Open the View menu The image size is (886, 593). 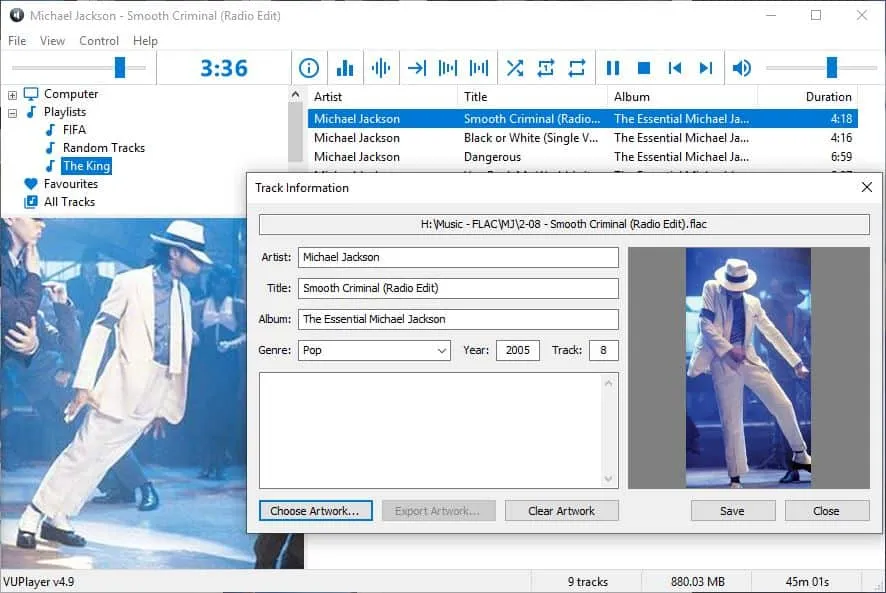52,41
